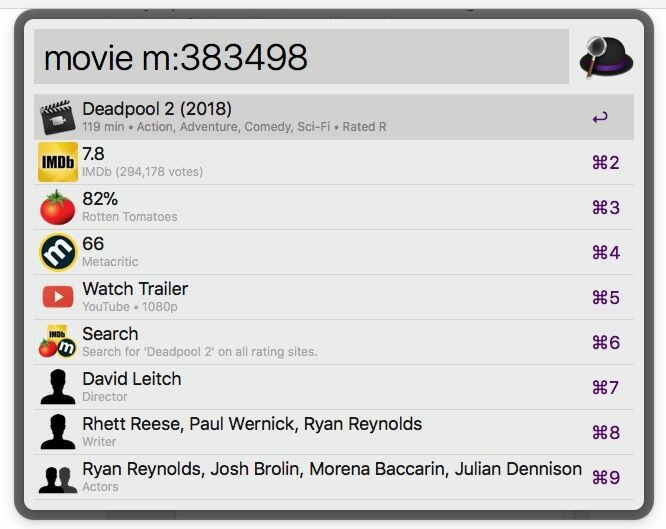Click the yellow IMDb logo icon
Screen dimensions: 666x529
(58, 162)
